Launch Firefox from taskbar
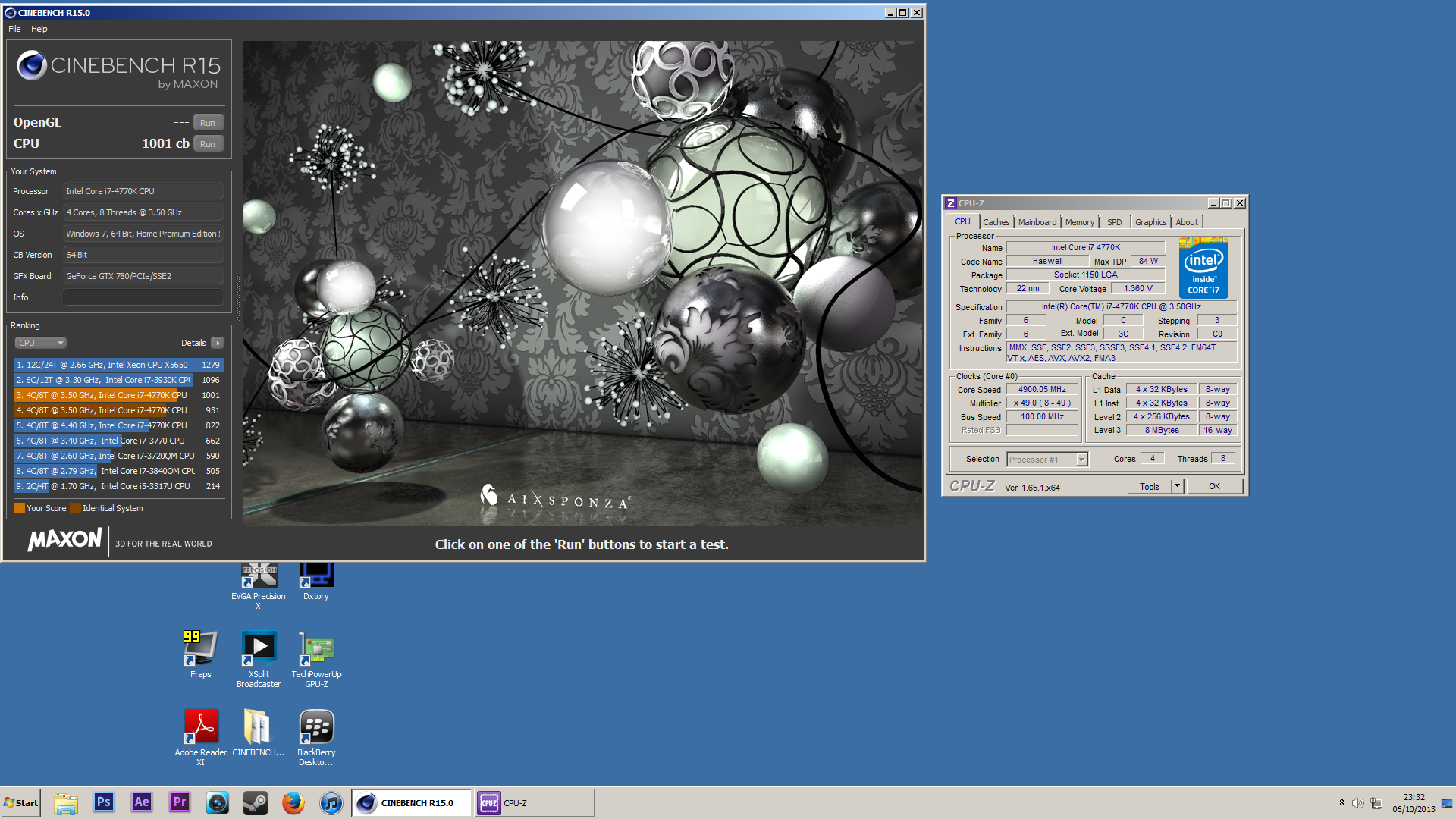 pyautogui.click(x=293, y=802)
